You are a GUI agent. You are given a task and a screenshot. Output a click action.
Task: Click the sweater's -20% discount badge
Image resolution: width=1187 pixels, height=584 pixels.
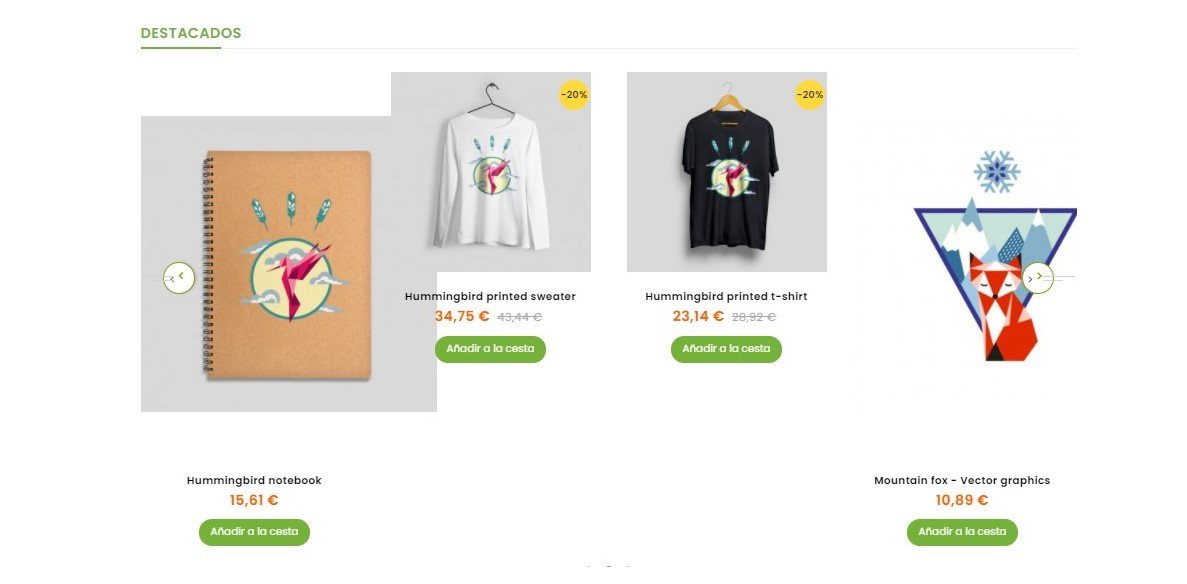pyautogui.click(x=574, y=95)
